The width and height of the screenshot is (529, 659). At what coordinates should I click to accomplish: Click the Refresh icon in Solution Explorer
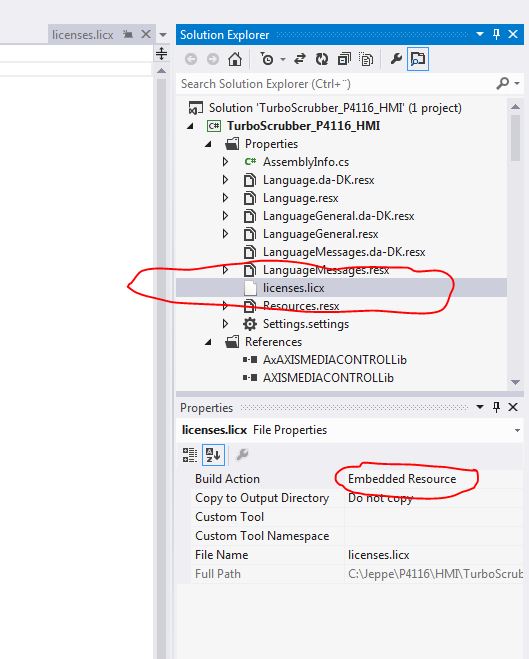322,59
